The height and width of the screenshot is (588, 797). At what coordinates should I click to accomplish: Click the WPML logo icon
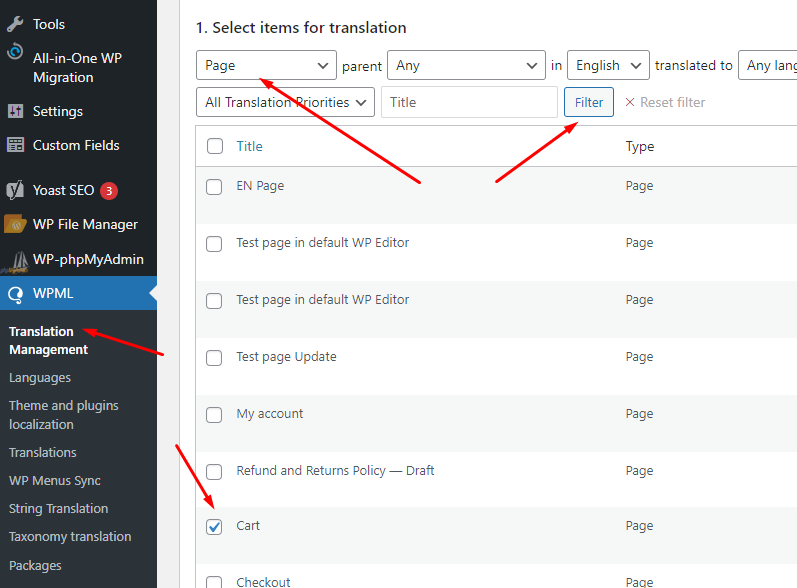pos(15,294)
